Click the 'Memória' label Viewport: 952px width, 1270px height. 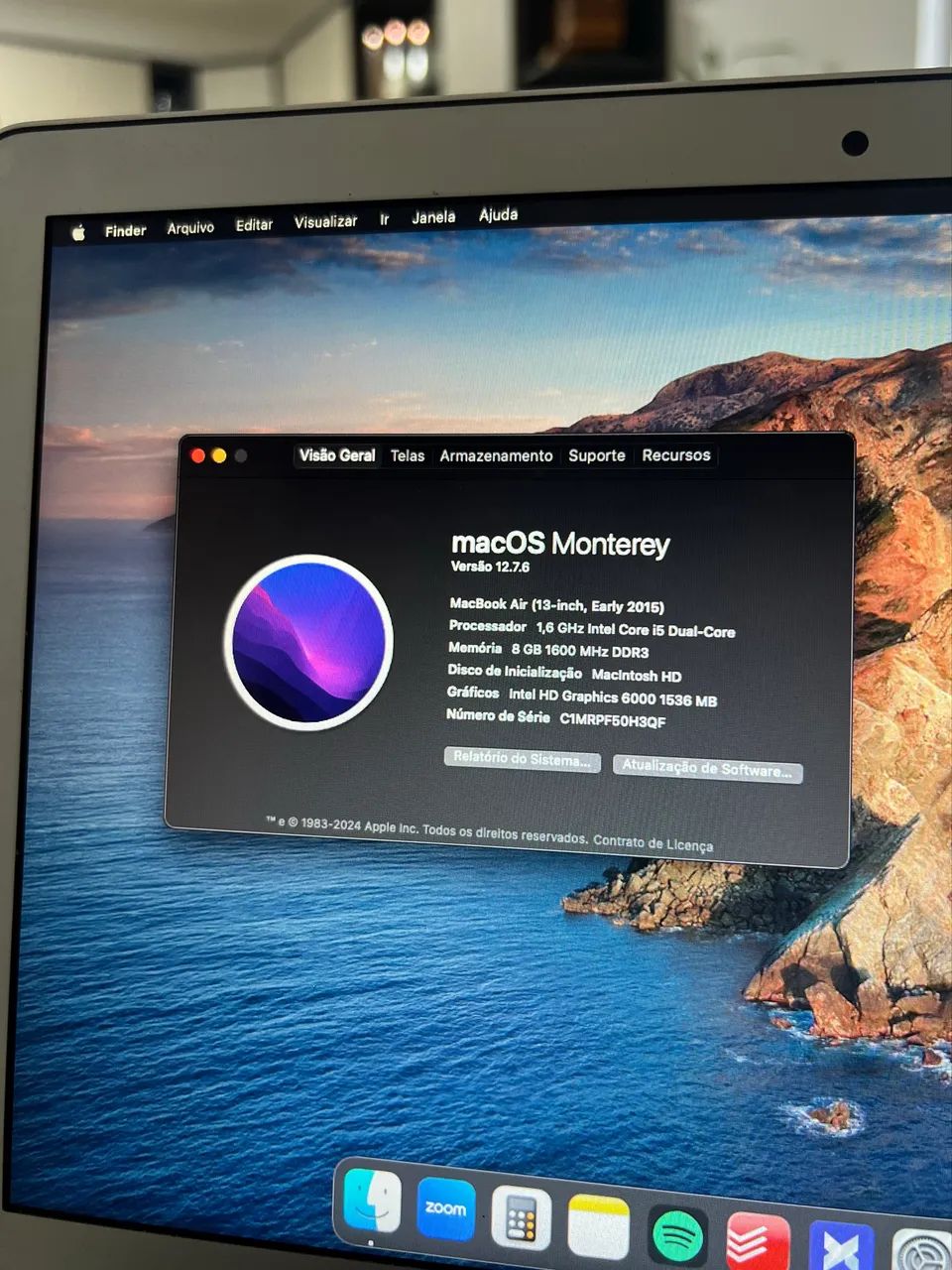click(475, 648)
